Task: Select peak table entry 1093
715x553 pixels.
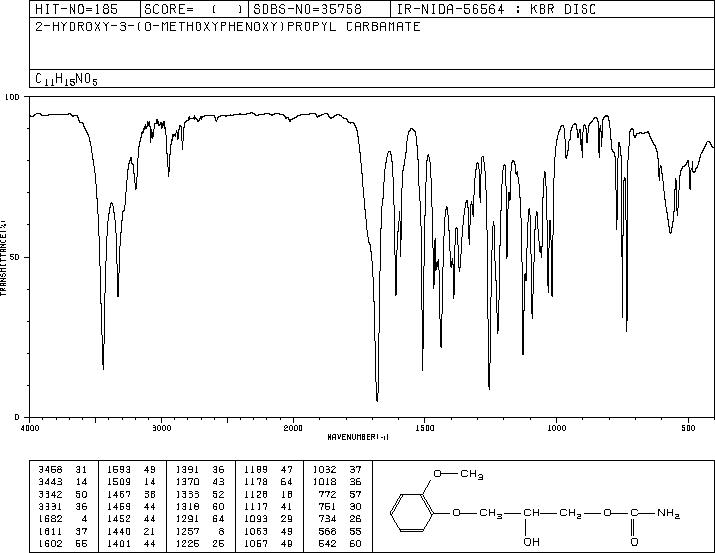Action: tap(268, 519)
